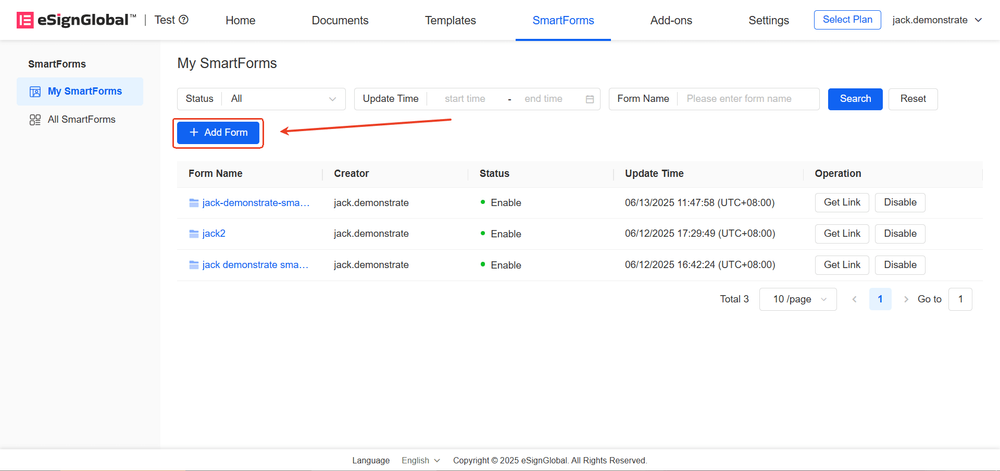Viewport: 1000px width, 471px height.
Task: Click the My SmartForms sidebar icon
Action: coord(35,92)
